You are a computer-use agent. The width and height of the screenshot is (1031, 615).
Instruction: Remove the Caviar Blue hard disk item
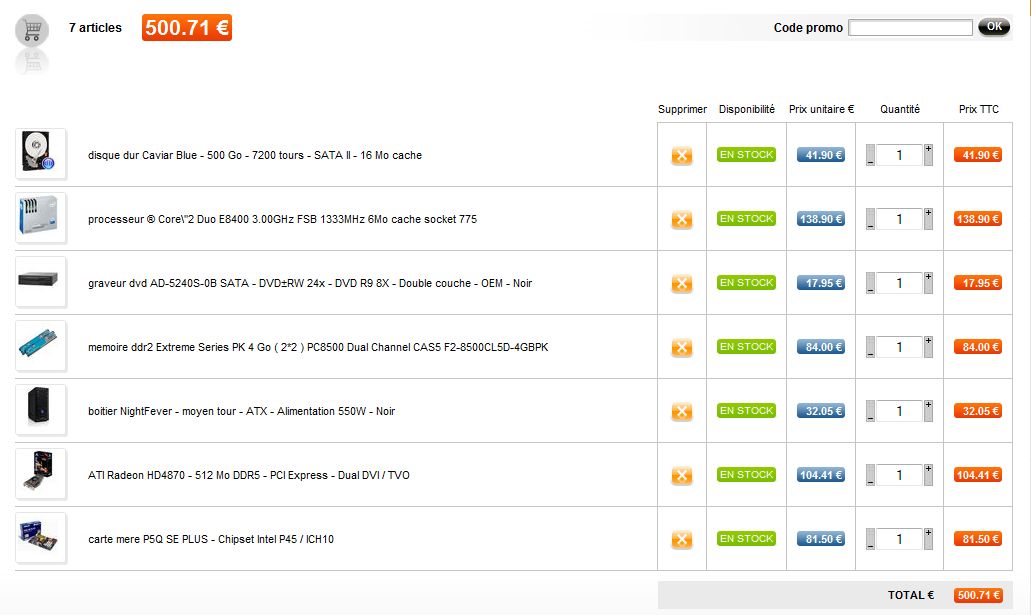(x=681, y=156)
